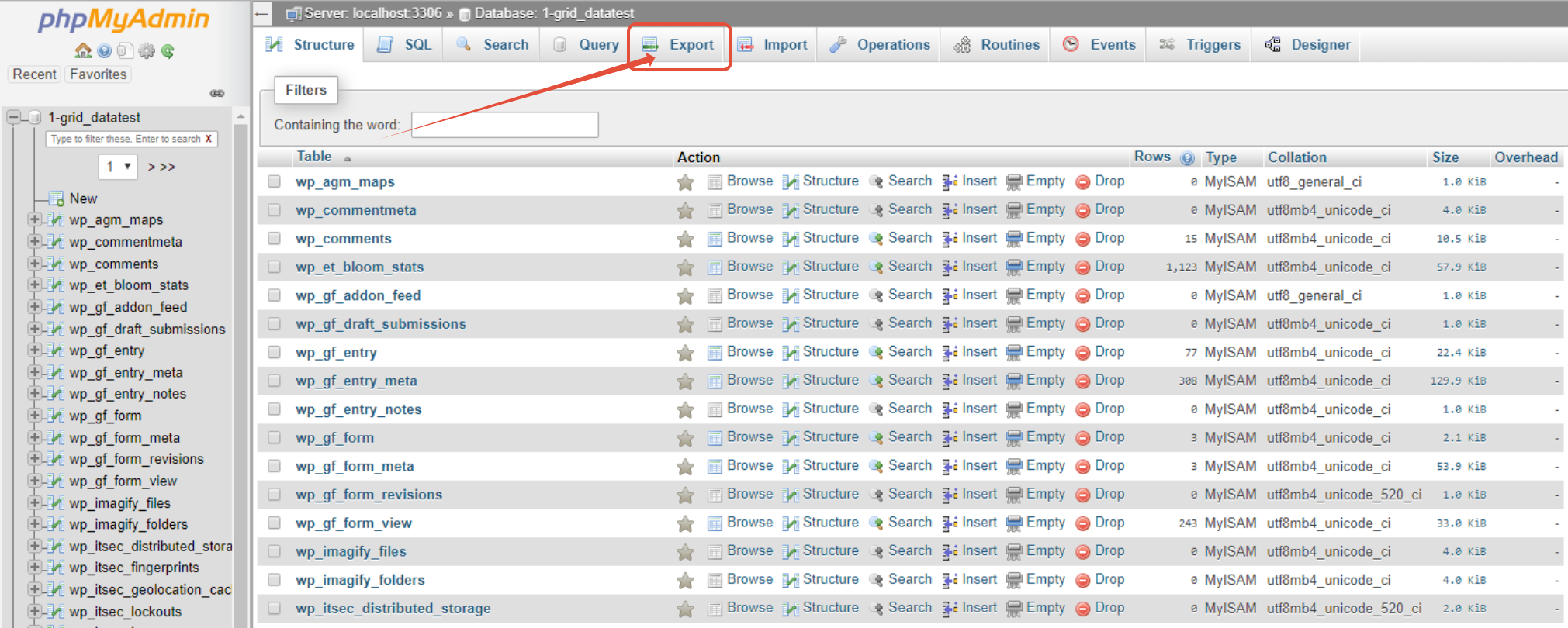Image resolution: width=1568 pixels, height=628 pixels.
Task: Open navigation panel settings gear icon
Action: click(147, 51)
